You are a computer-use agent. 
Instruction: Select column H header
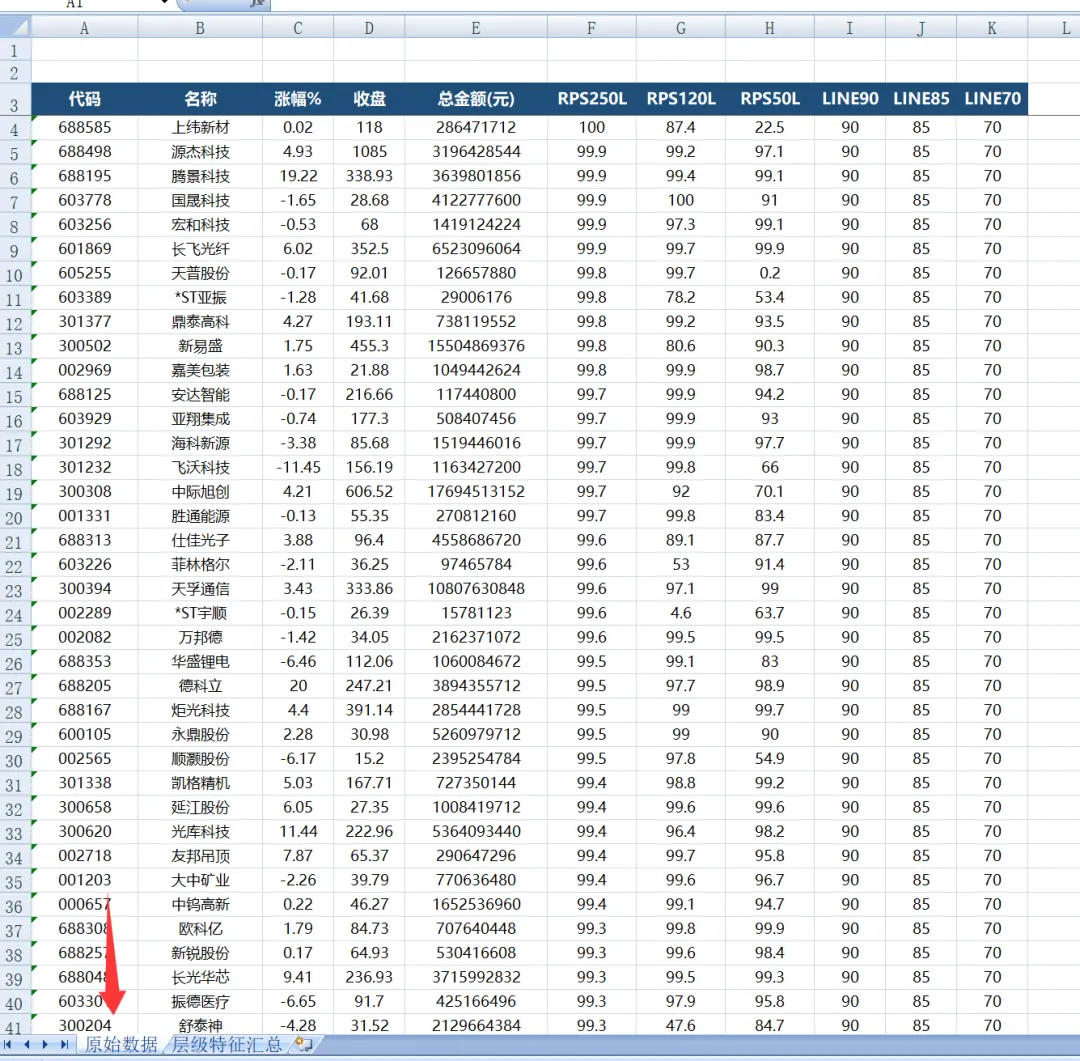click(x=769, y=28)
